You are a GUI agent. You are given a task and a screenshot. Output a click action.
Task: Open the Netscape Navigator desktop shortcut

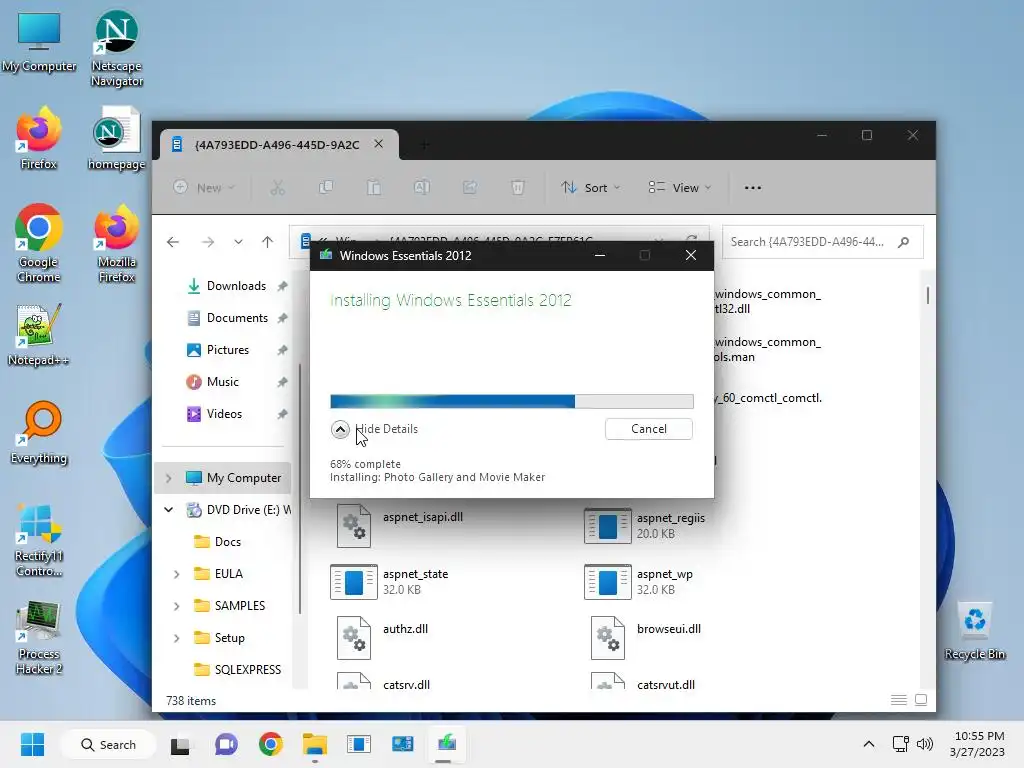[116, 48]
